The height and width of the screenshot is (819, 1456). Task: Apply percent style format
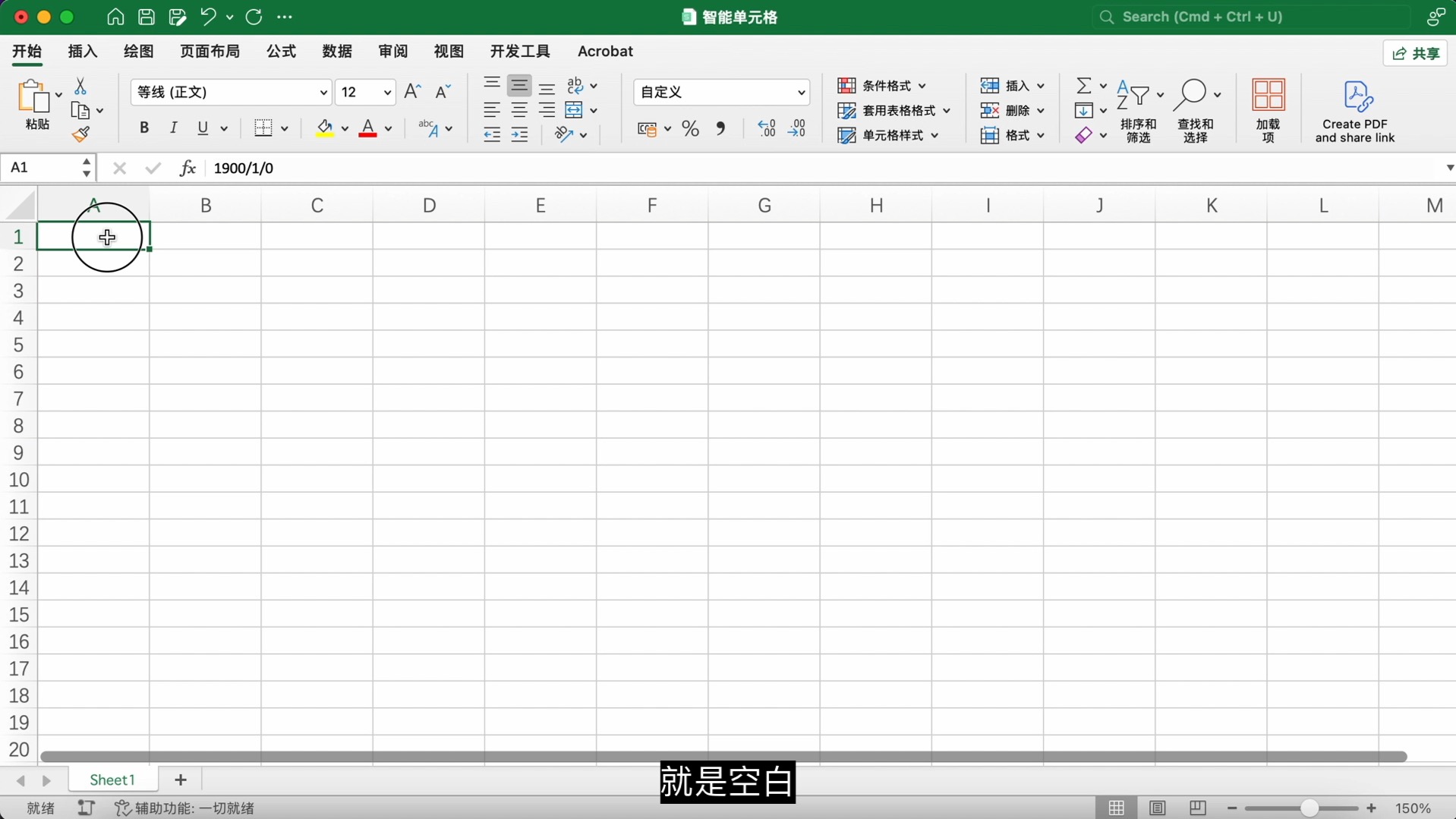[690, 128]
